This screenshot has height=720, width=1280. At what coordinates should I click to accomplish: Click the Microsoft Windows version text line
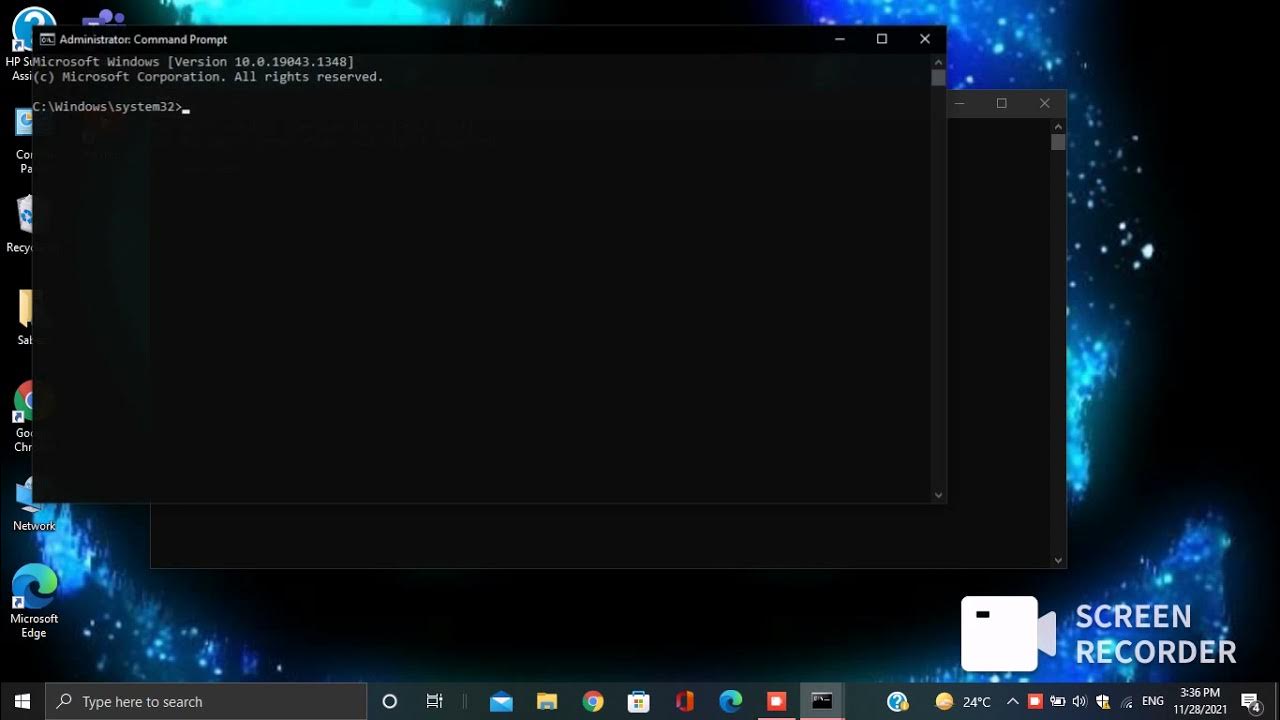(x=193, y=62)
